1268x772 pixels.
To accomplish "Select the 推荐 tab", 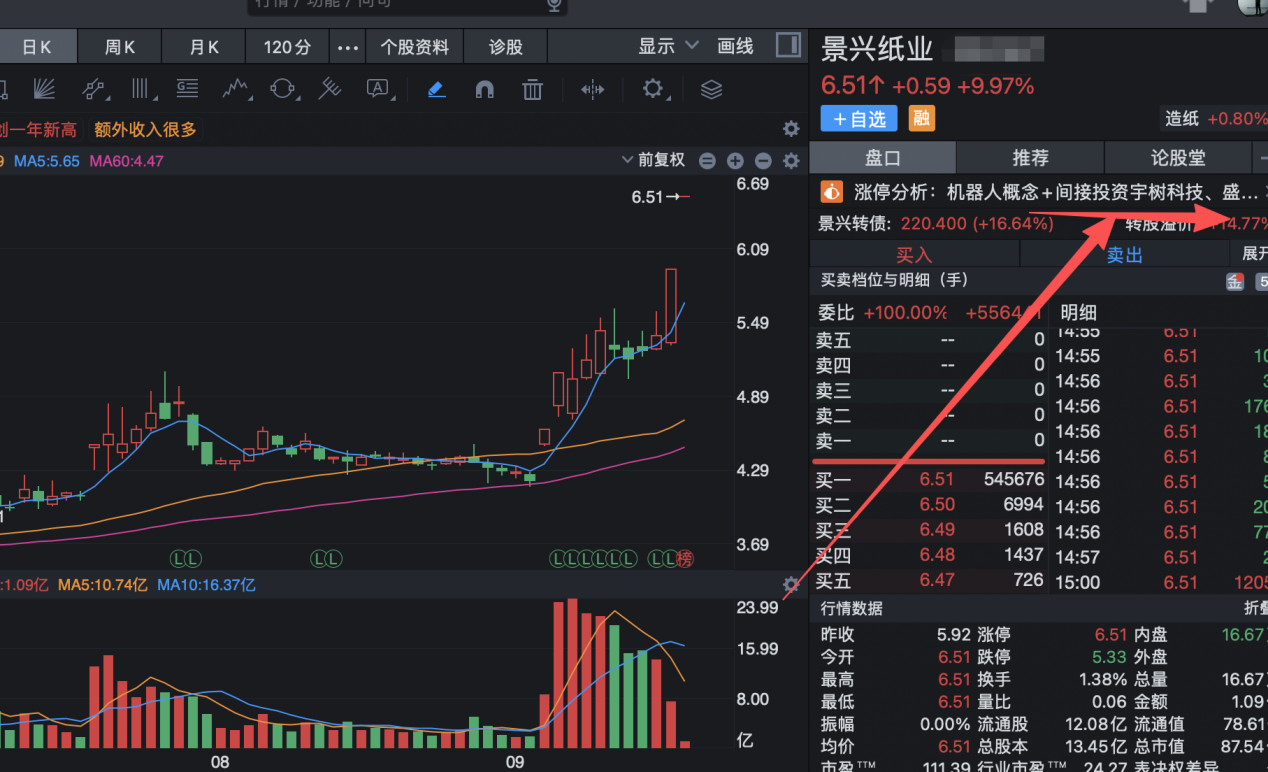I will (1030, 158).
